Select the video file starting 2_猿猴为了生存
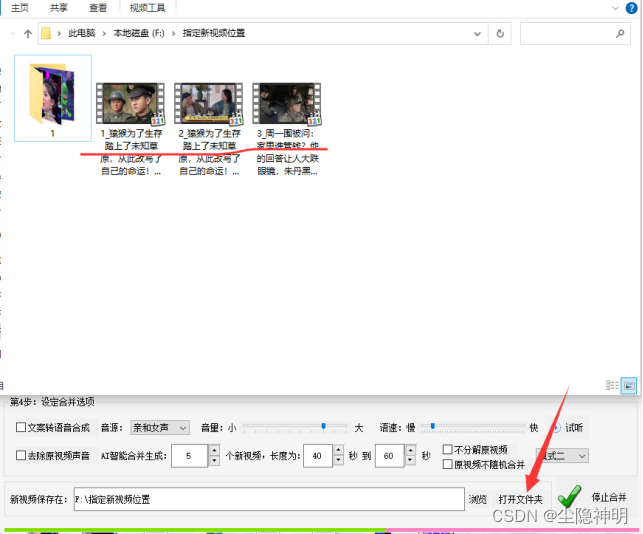The height and width of the screenshot is (534, 643). tap(209, 129)
